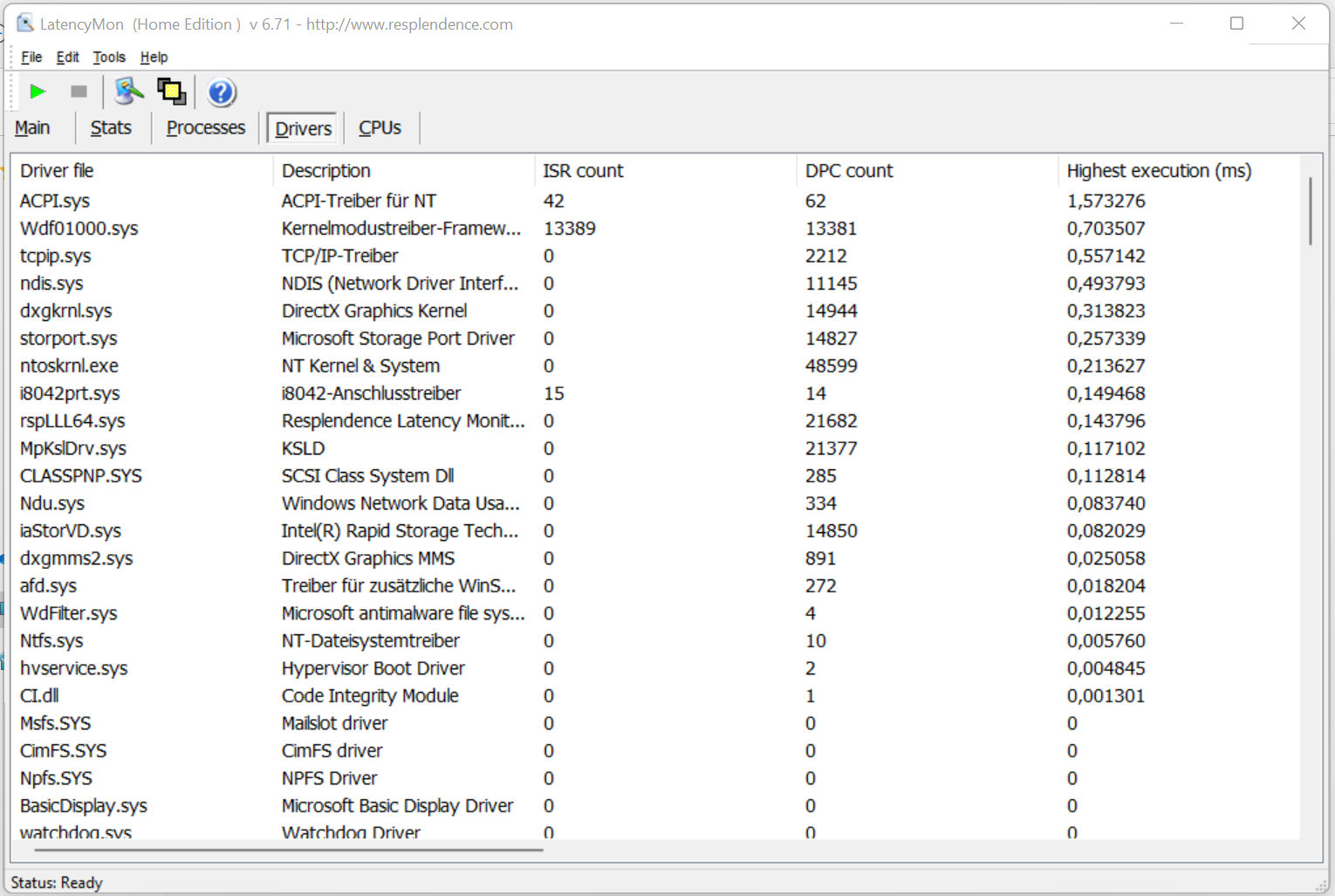Click the overlapping yellow squares toolbar icon
The height and width of the screenshot is (896, 1335).
tap(172, 92)
